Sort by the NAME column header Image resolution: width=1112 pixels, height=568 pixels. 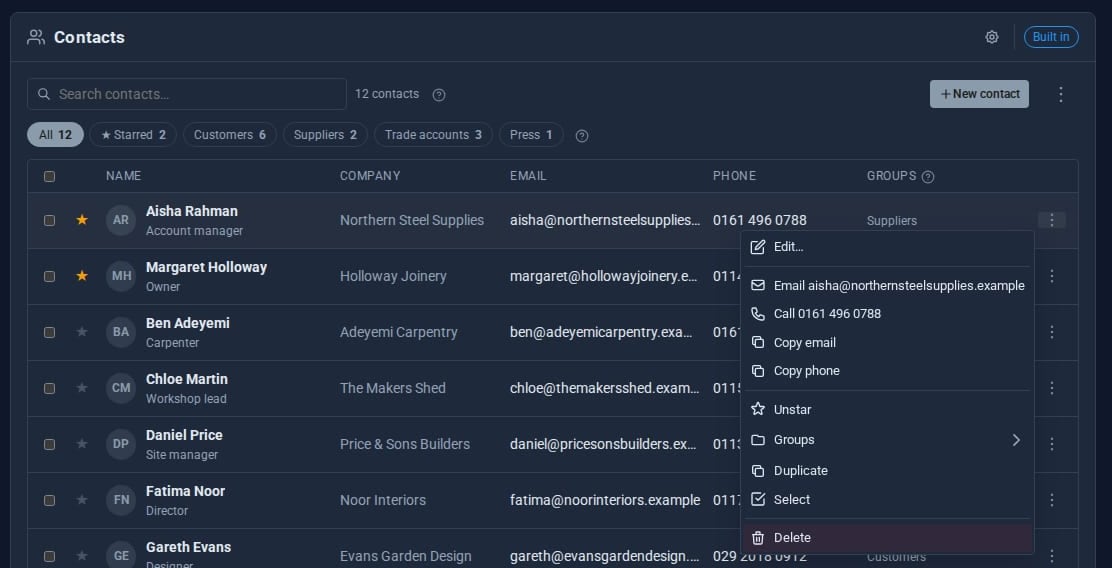pyautogui.click(x=123, y=176)
